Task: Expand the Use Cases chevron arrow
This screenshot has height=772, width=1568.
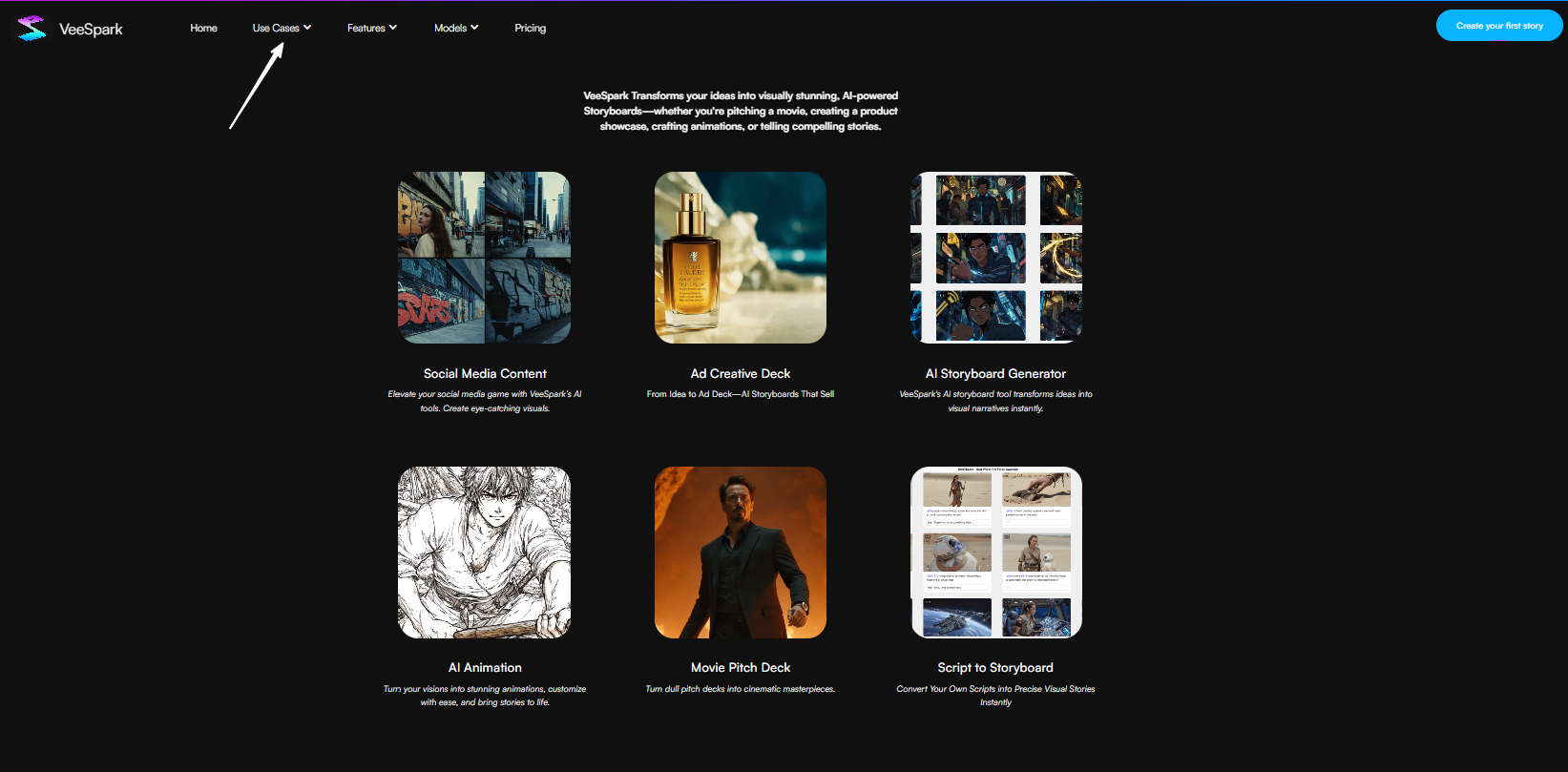Action: [x=307, y=28]
